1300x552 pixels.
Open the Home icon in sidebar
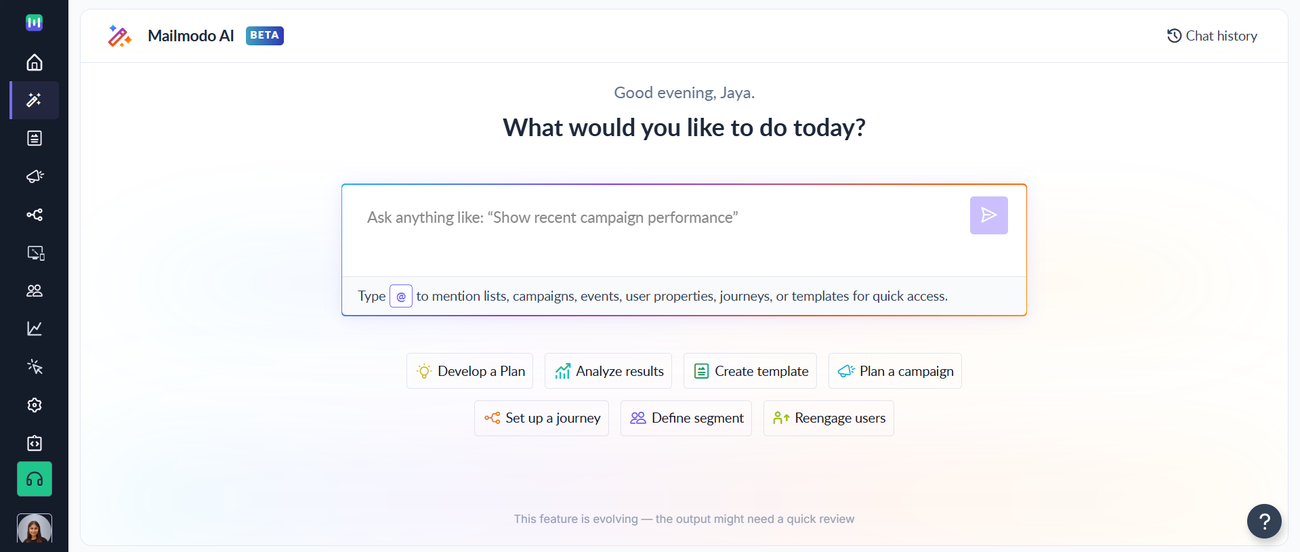[x=34, y=63]
